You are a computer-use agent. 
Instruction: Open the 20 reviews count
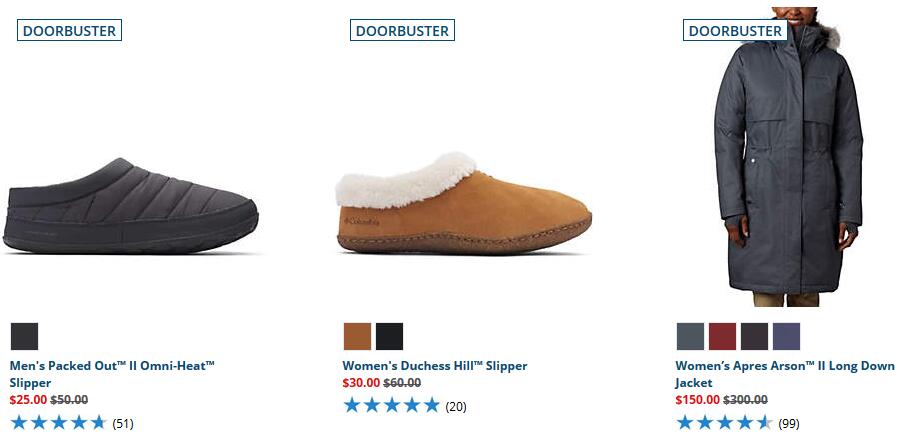pyautogui.click(x=456, y=406)
